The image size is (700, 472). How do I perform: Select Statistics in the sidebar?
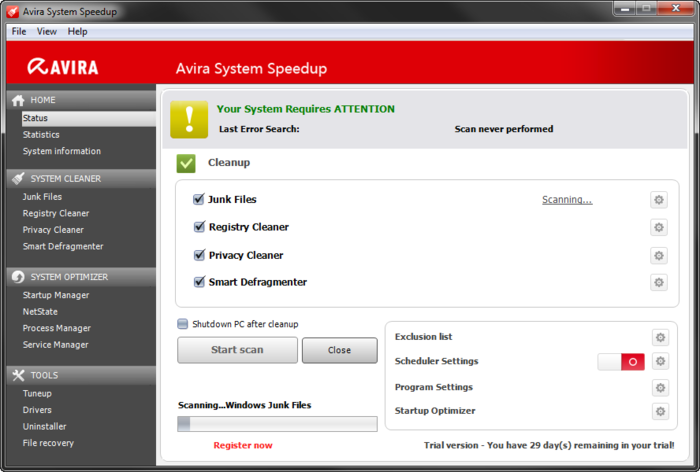coord(41,134)
